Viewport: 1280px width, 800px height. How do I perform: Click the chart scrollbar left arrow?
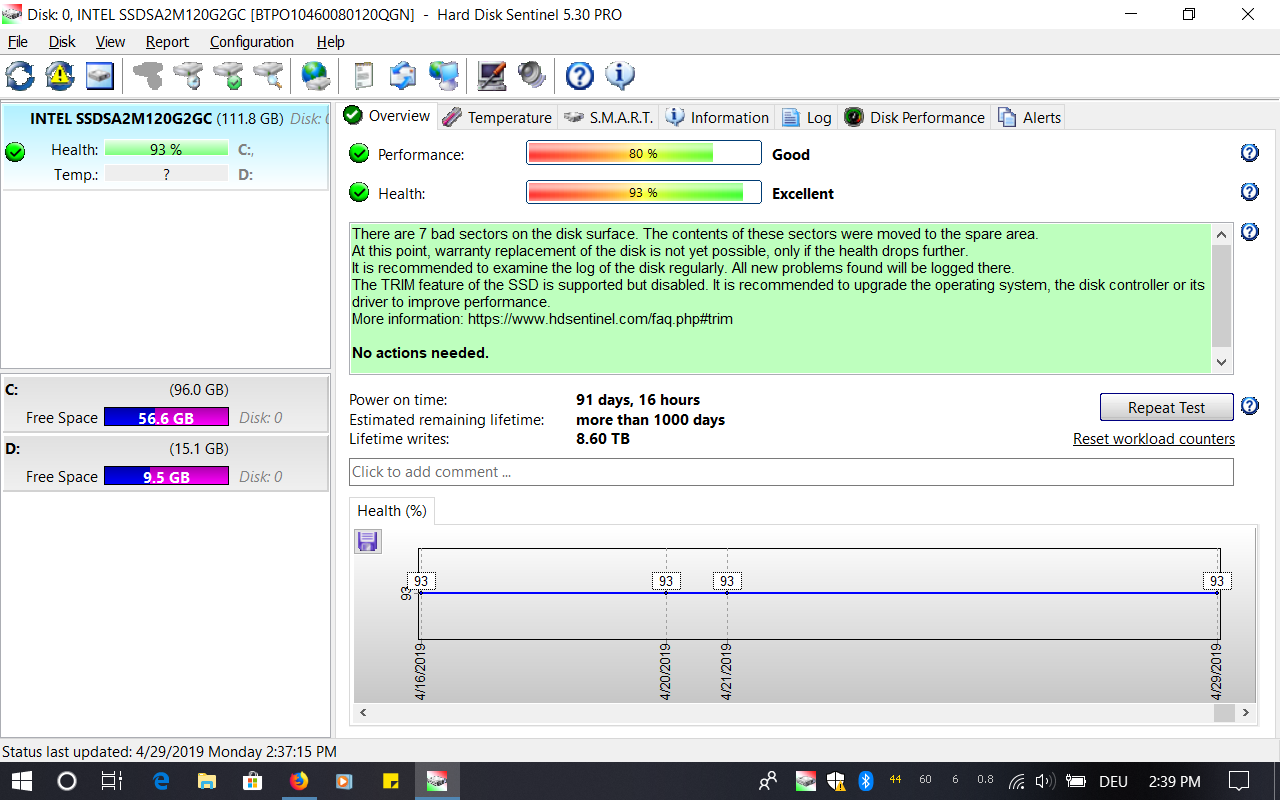point(363,713)
